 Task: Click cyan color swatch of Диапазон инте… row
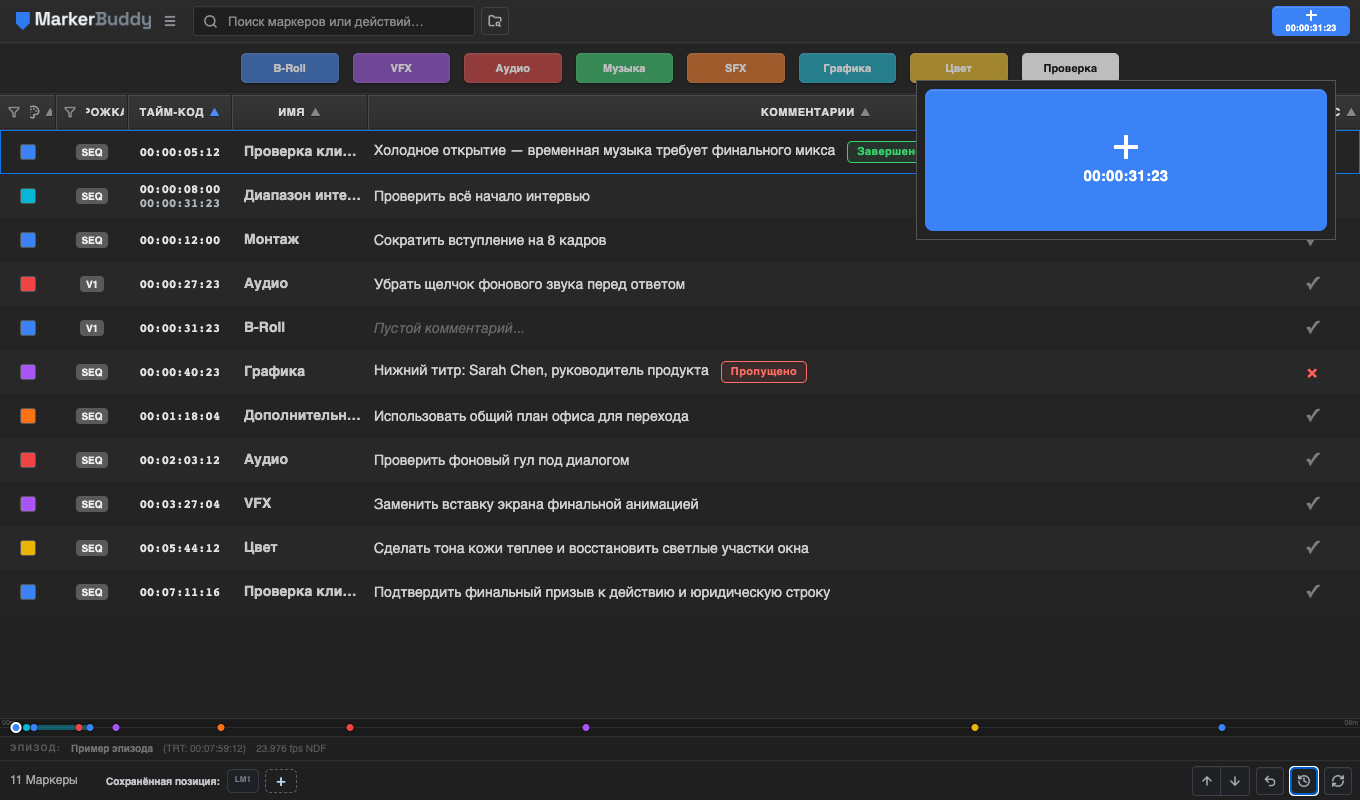point(28,196)
